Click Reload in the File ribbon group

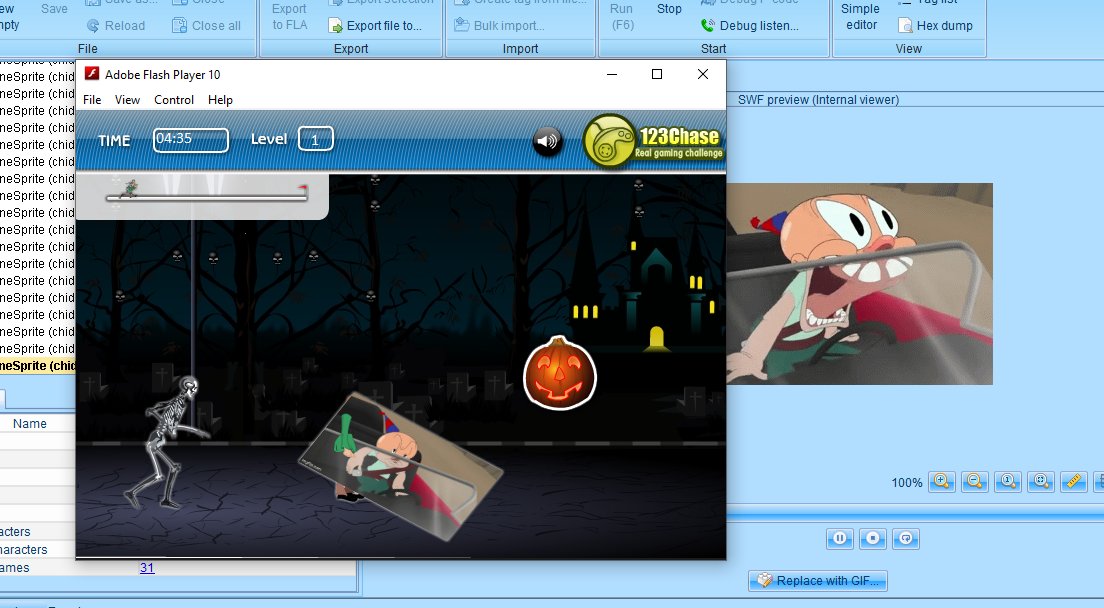[x=116, y=25]
